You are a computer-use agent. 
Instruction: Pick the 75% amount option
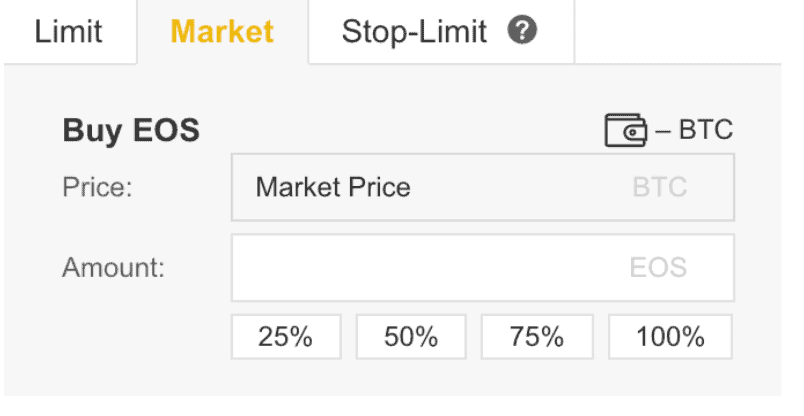pyautogui.click(x=537, y=337)
